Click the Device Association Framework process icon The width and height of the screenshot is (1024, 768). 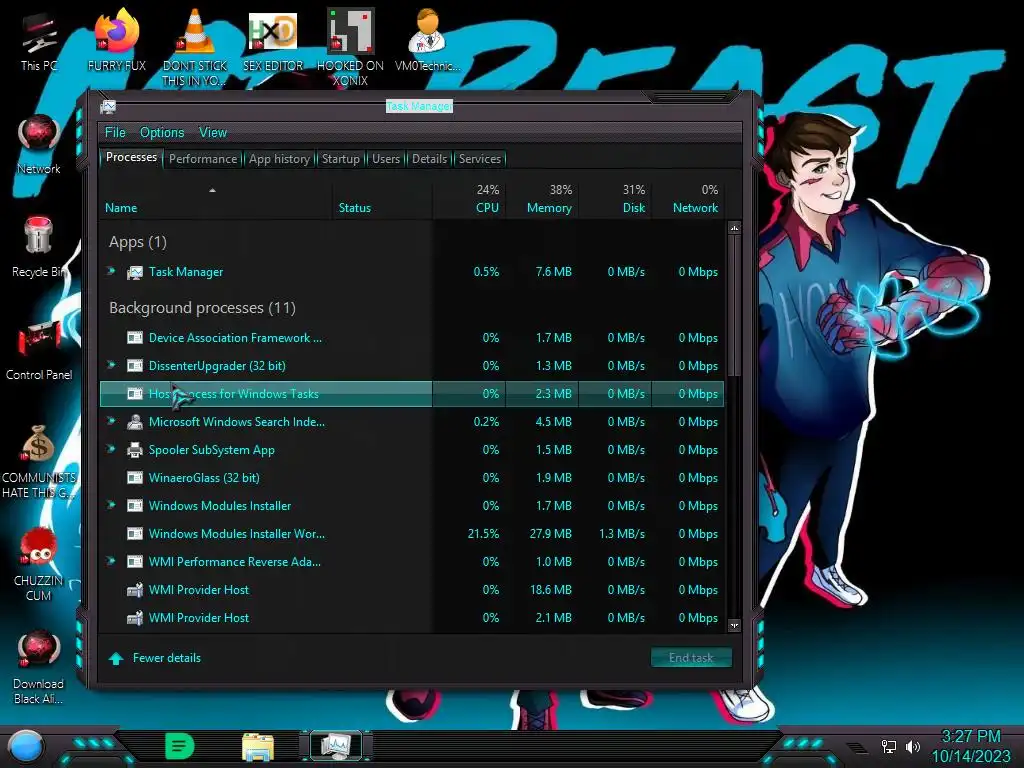coord(135,338)
